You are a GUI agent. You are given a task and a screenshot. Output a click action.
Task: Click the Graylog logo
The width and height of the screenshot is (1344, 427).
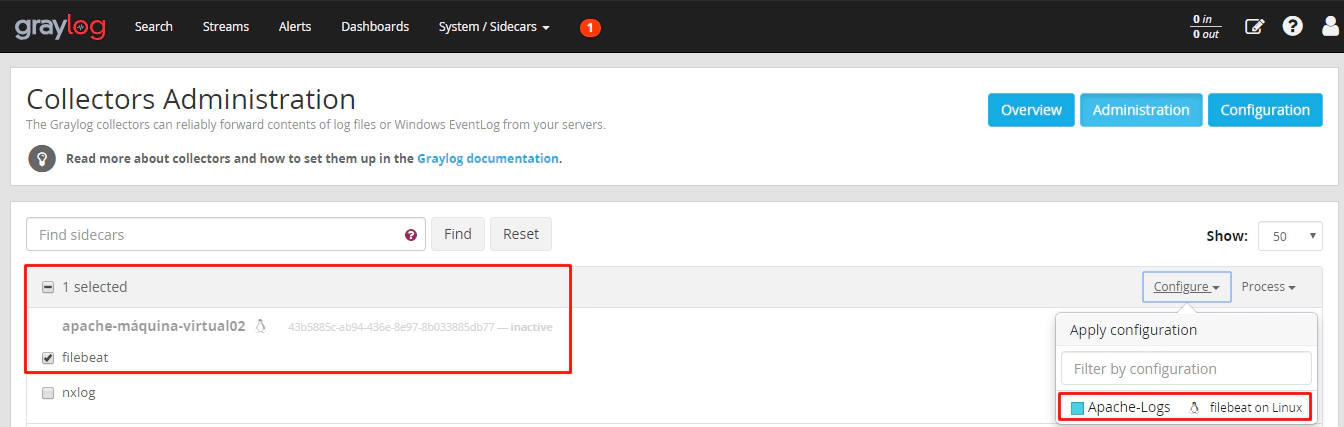[x=60, y=27]
